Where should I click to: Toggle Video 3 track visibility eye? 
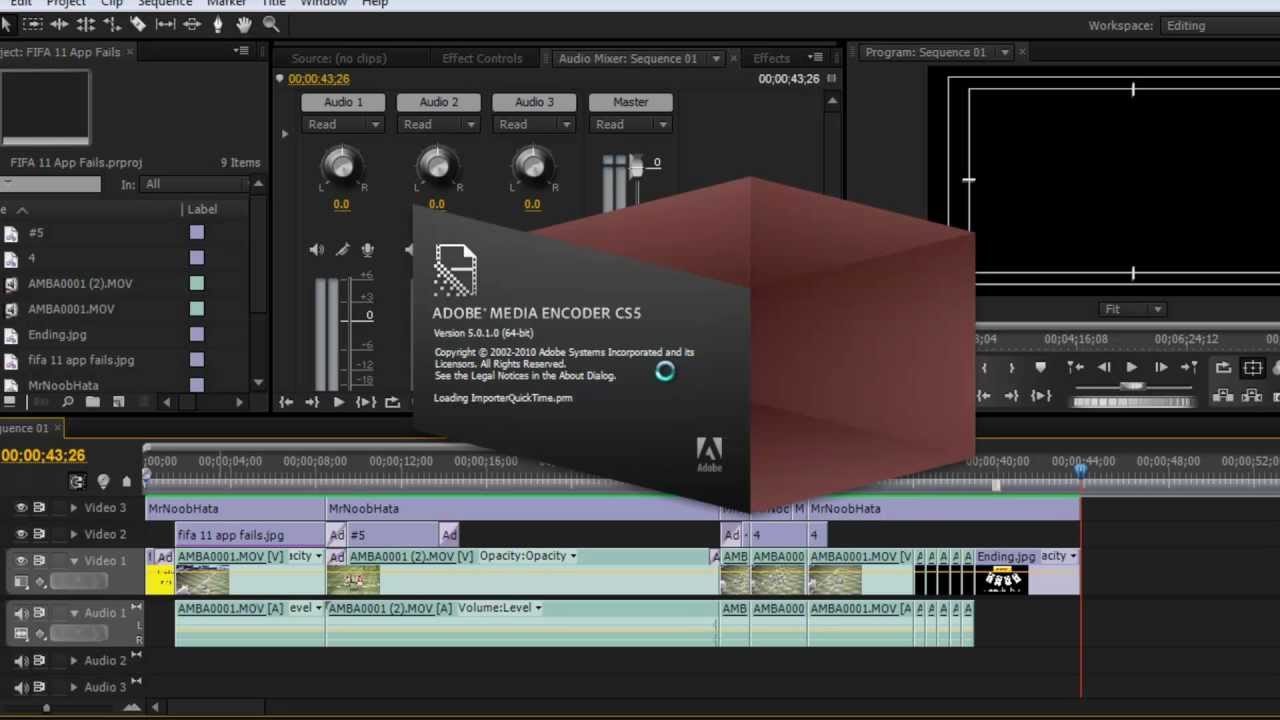21,508
